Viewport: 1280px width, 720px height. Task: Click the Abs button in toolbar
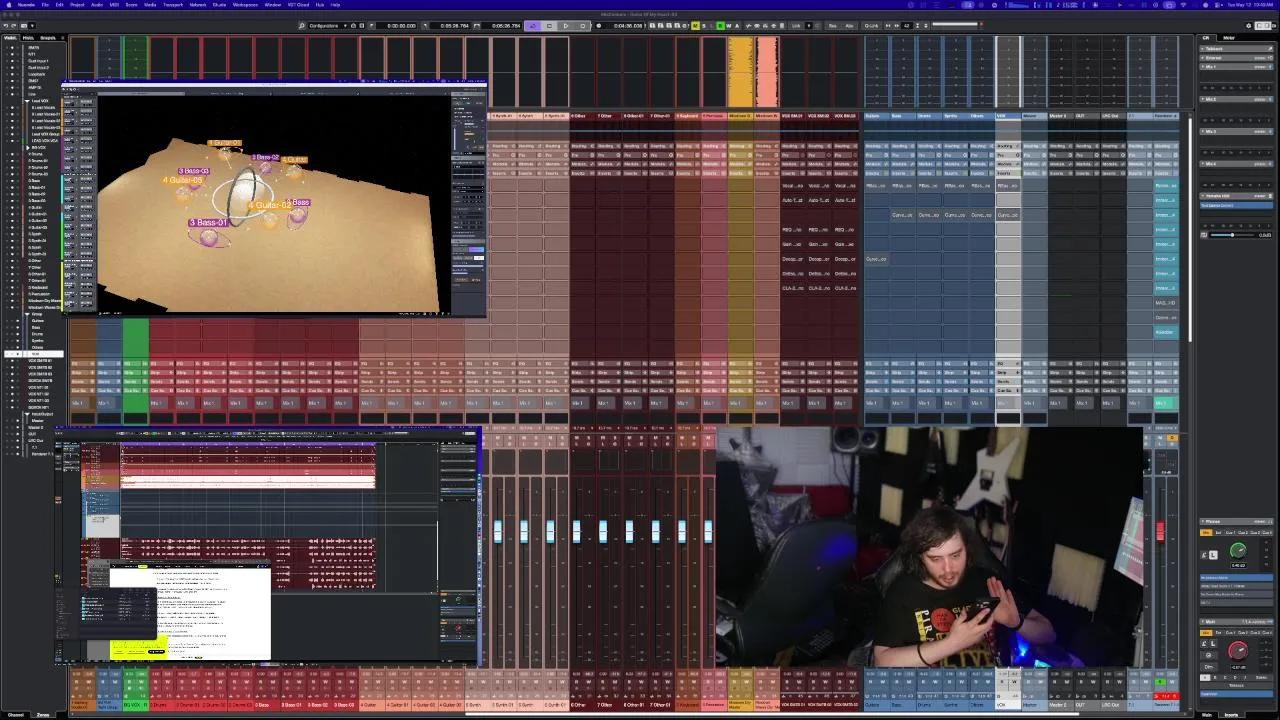pyautogui.click(x=848, y=25)
